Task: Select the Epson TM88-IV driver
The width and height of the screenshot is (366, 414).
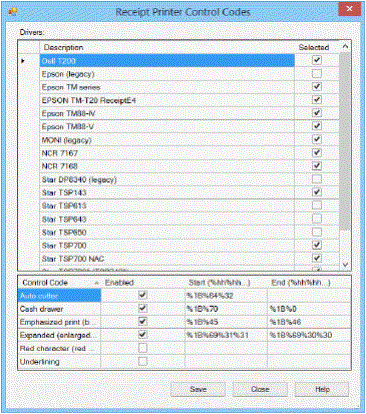Action: coord(167,114)
